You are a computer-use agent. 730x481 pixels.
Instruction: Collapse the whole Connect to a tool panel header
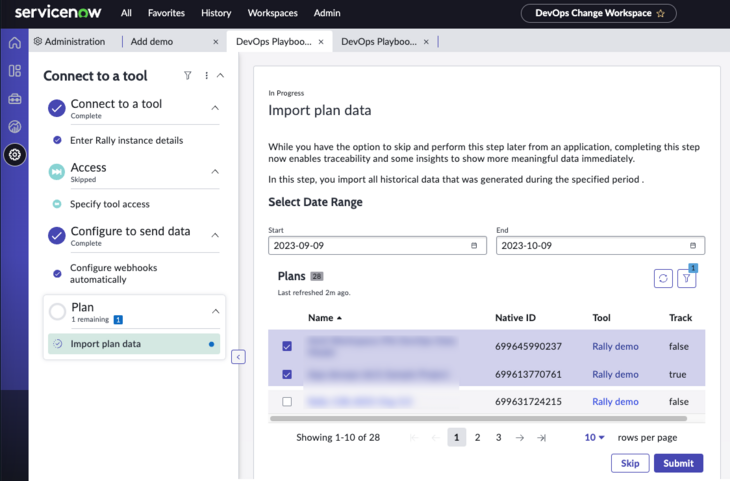coord(221,75)
